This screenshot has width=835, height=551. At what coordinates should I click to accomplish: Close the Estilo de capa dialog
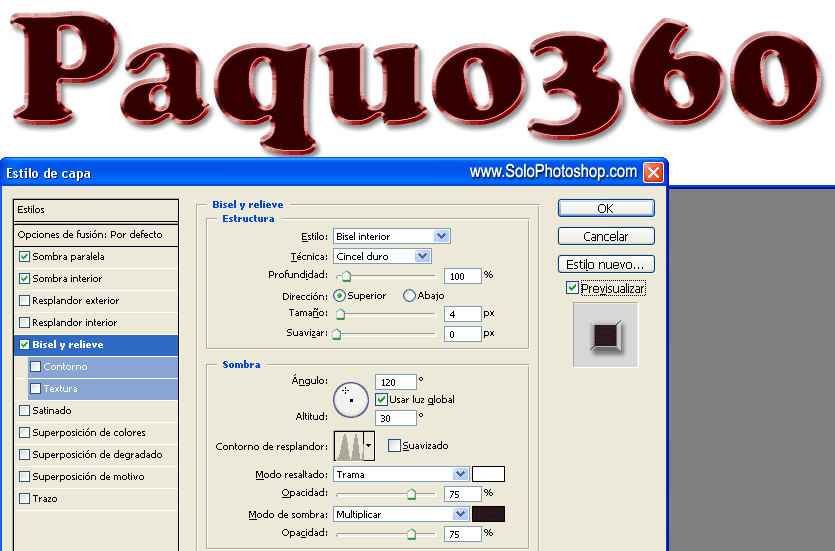click(653, 172)
